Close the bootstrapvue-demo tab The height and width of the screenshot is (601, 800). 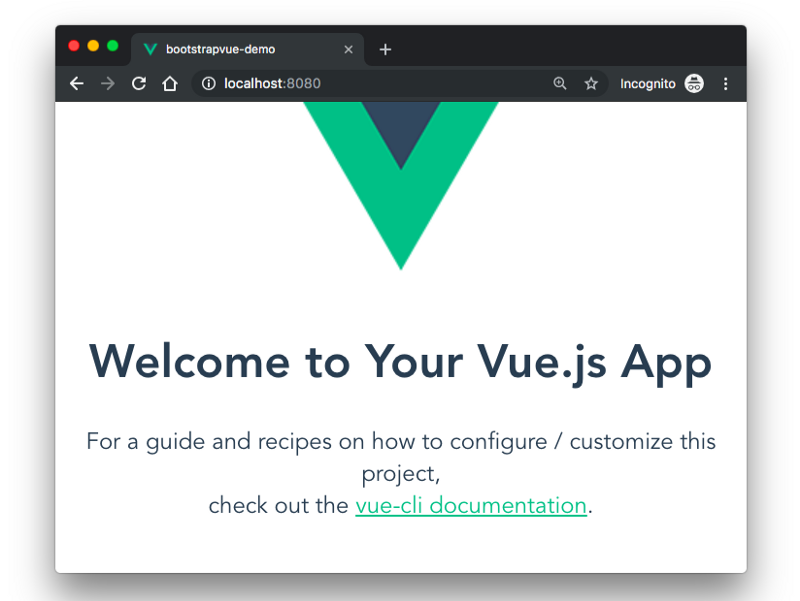pyautogui.click(x=348, y=48)
